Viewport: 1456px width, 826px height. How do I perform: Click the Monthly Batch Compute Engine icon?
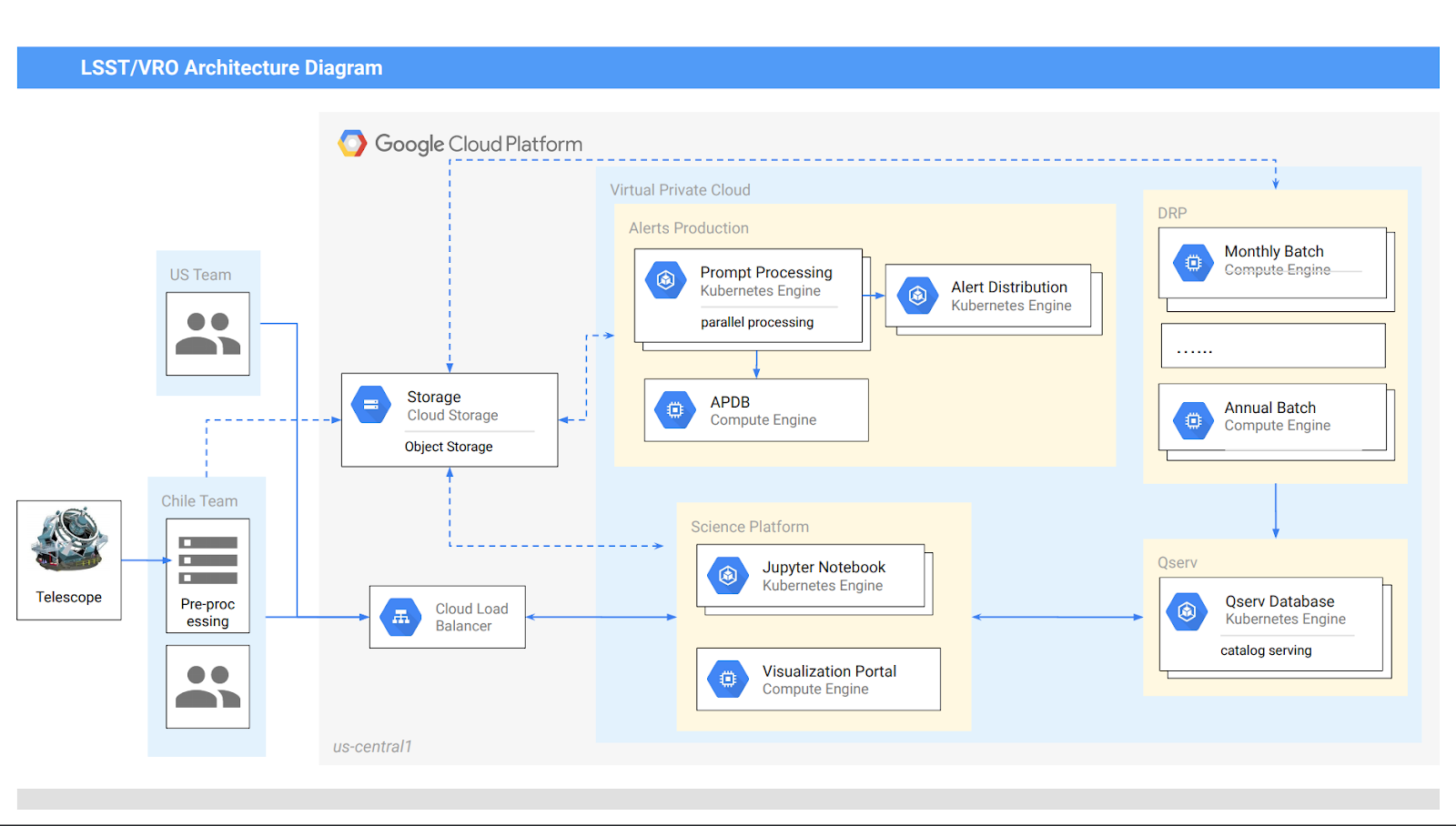(1193, 263)
